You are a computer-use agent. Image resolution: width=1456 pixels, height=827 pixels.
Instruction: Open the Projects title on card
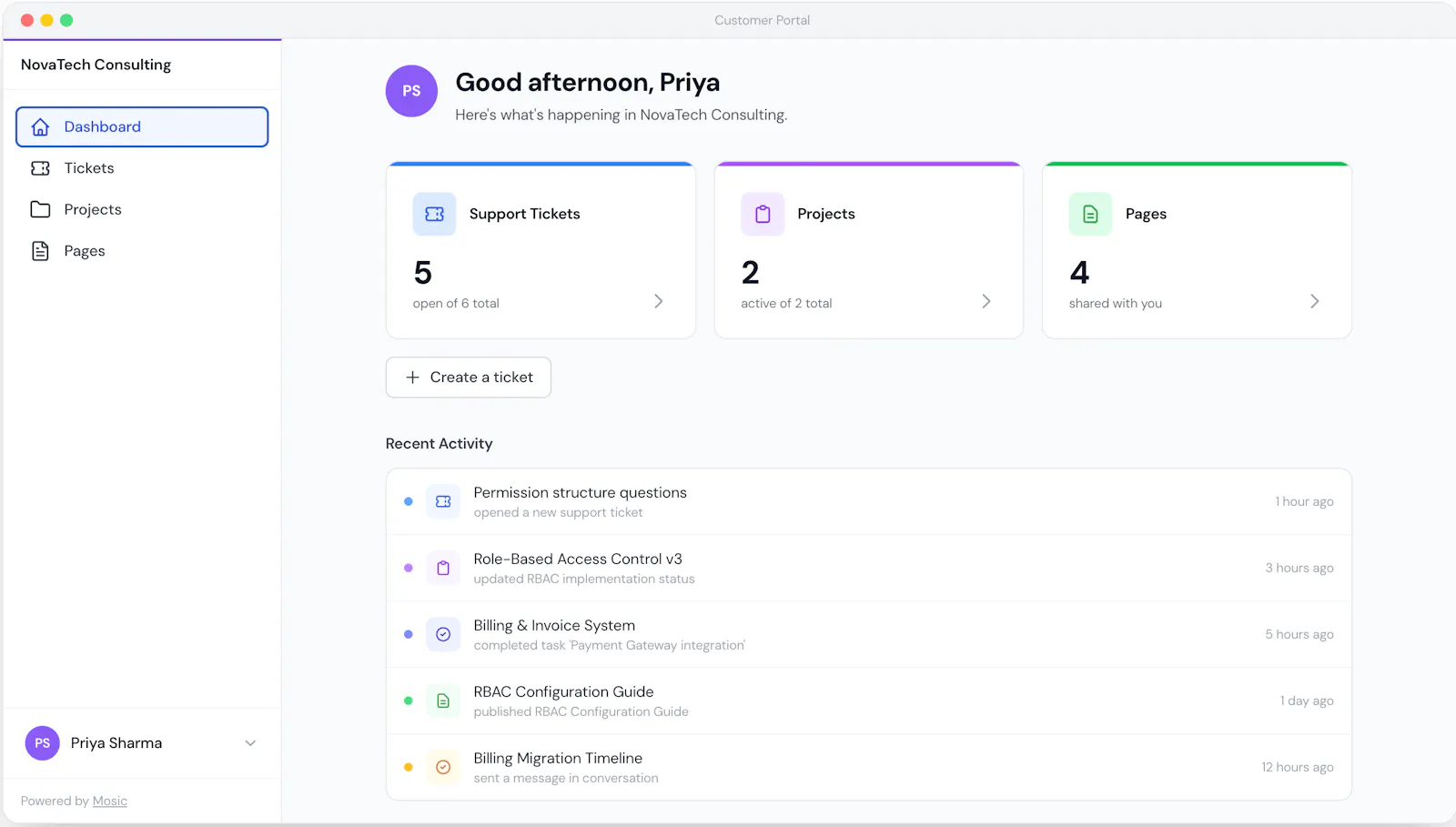(826, 214)
